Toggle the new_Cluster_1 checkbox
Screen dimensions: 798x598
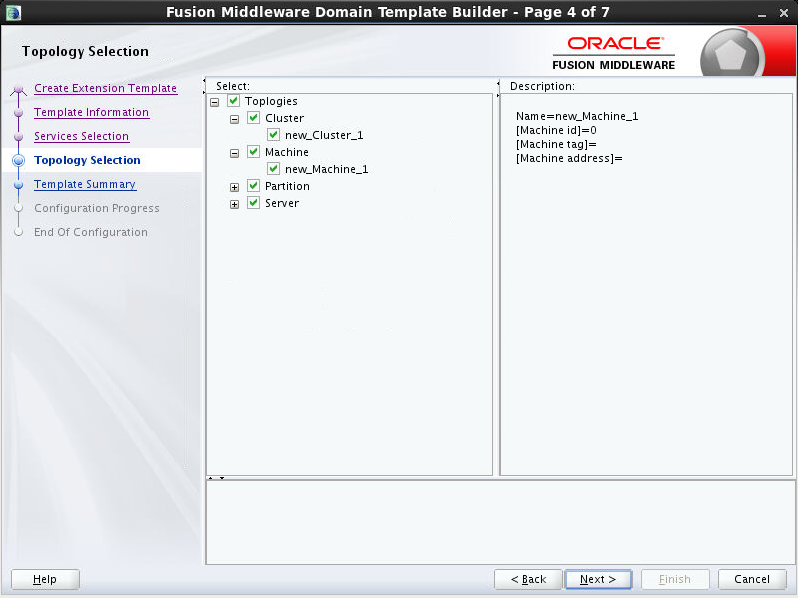tap(273, 135)
